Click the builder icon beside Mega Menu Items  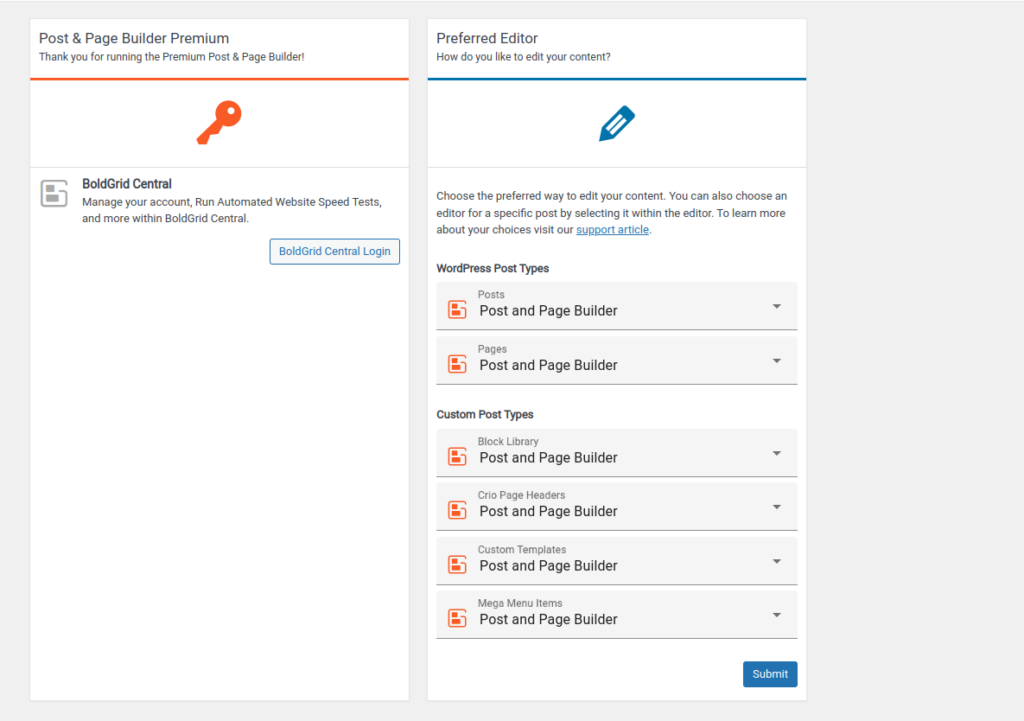[457, 619]
